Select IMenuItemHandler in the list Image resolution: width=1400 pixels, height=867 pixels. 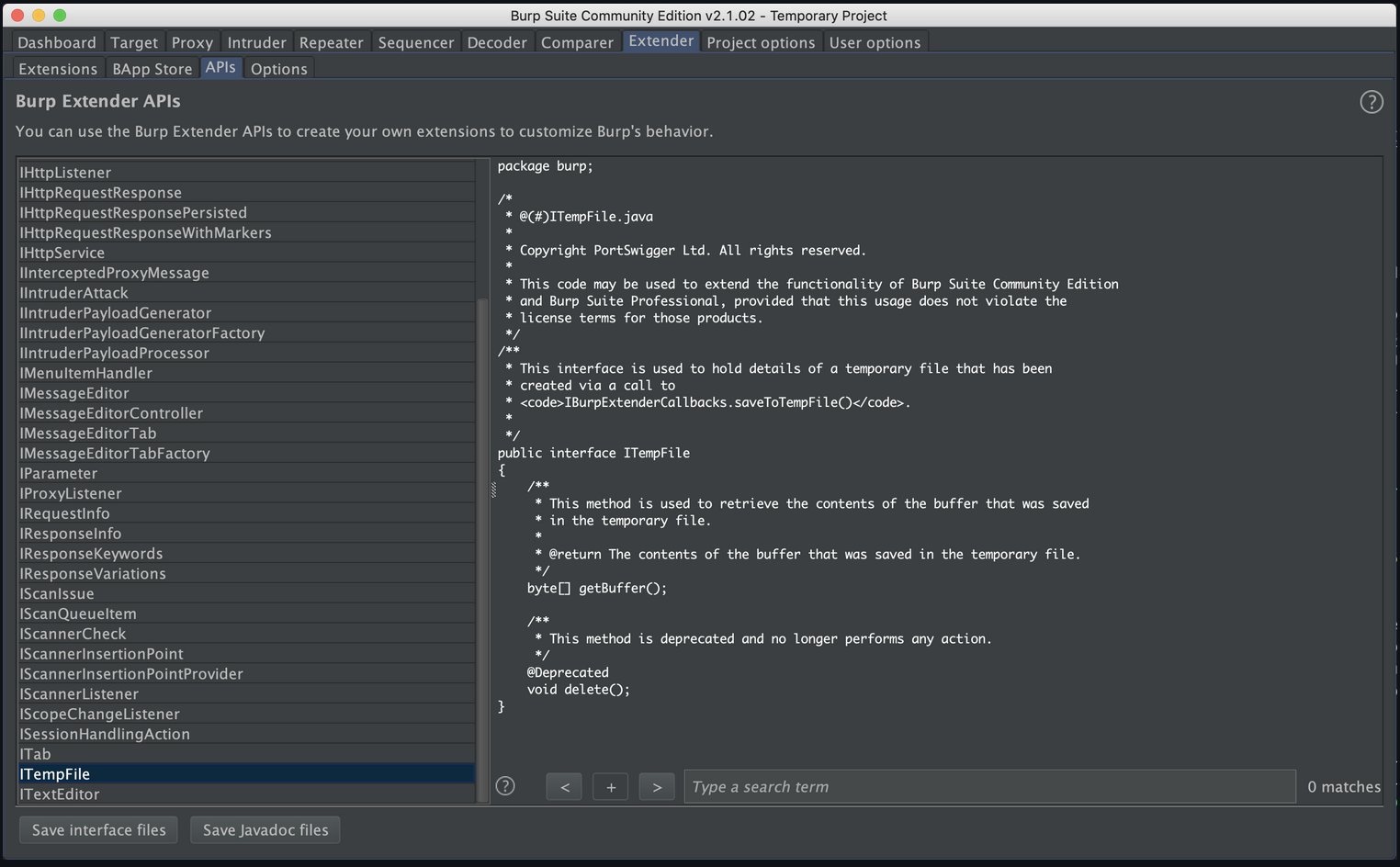(246, 373)
